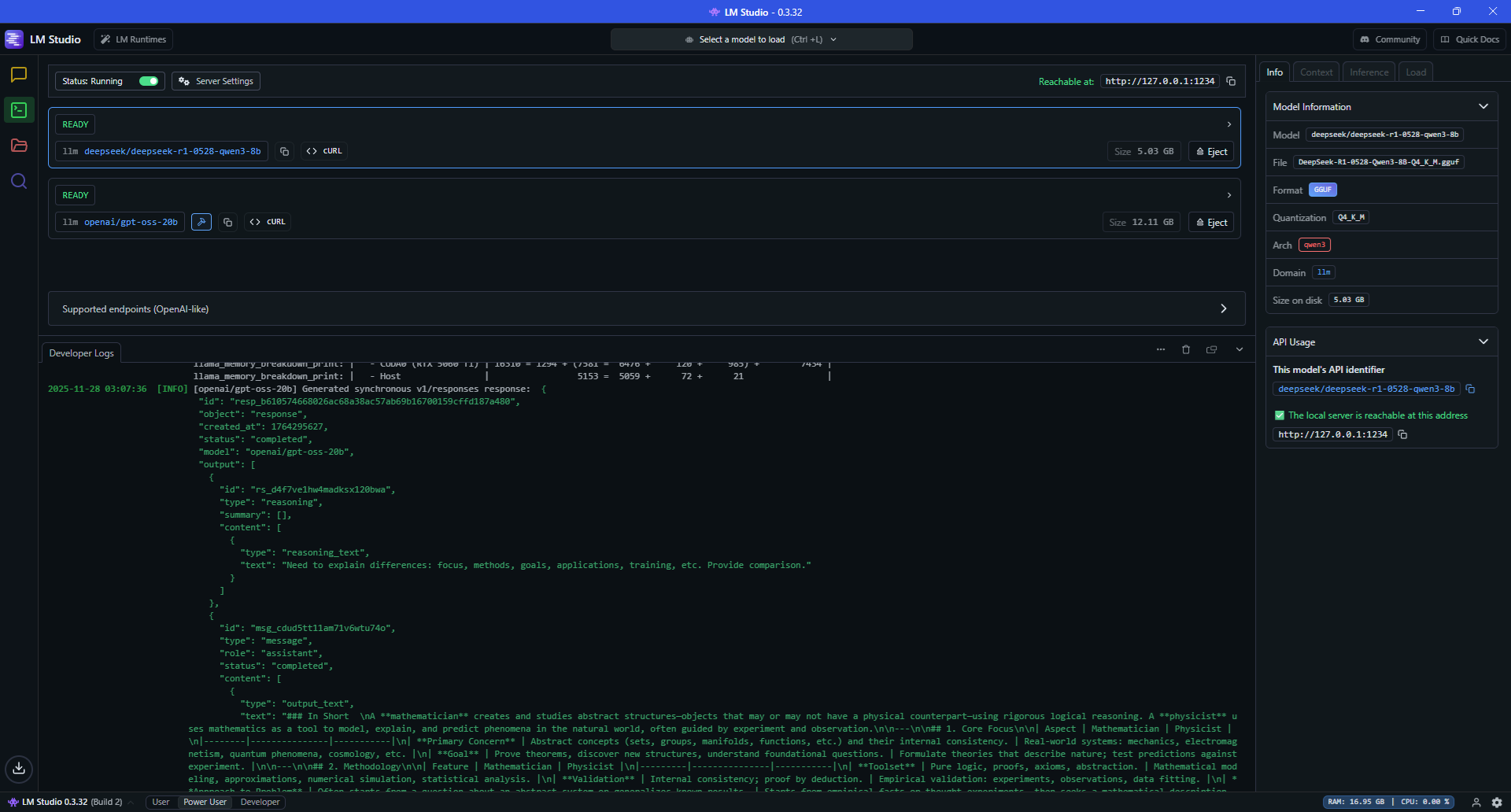
Task: Switch to the Context tab
Action: [1316, 72]
